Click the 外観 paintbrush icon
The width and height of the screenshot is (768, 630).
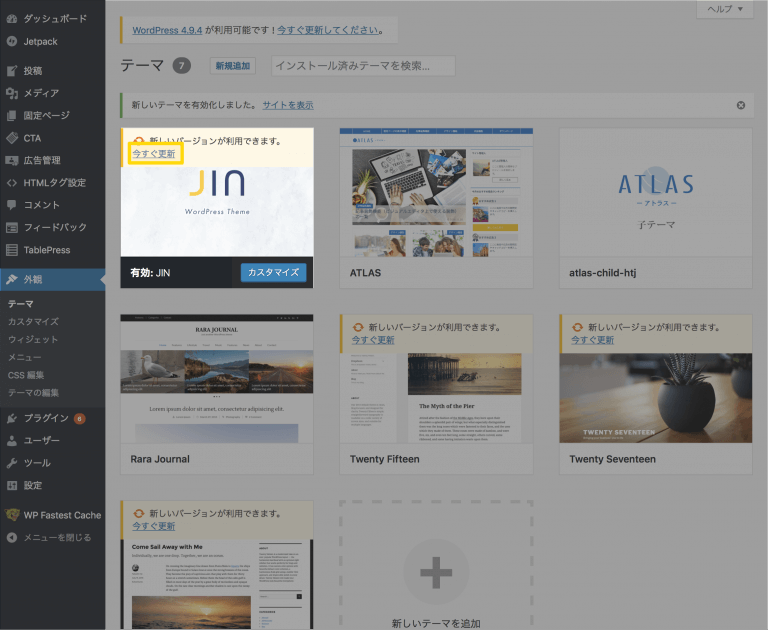pos(12,279)
